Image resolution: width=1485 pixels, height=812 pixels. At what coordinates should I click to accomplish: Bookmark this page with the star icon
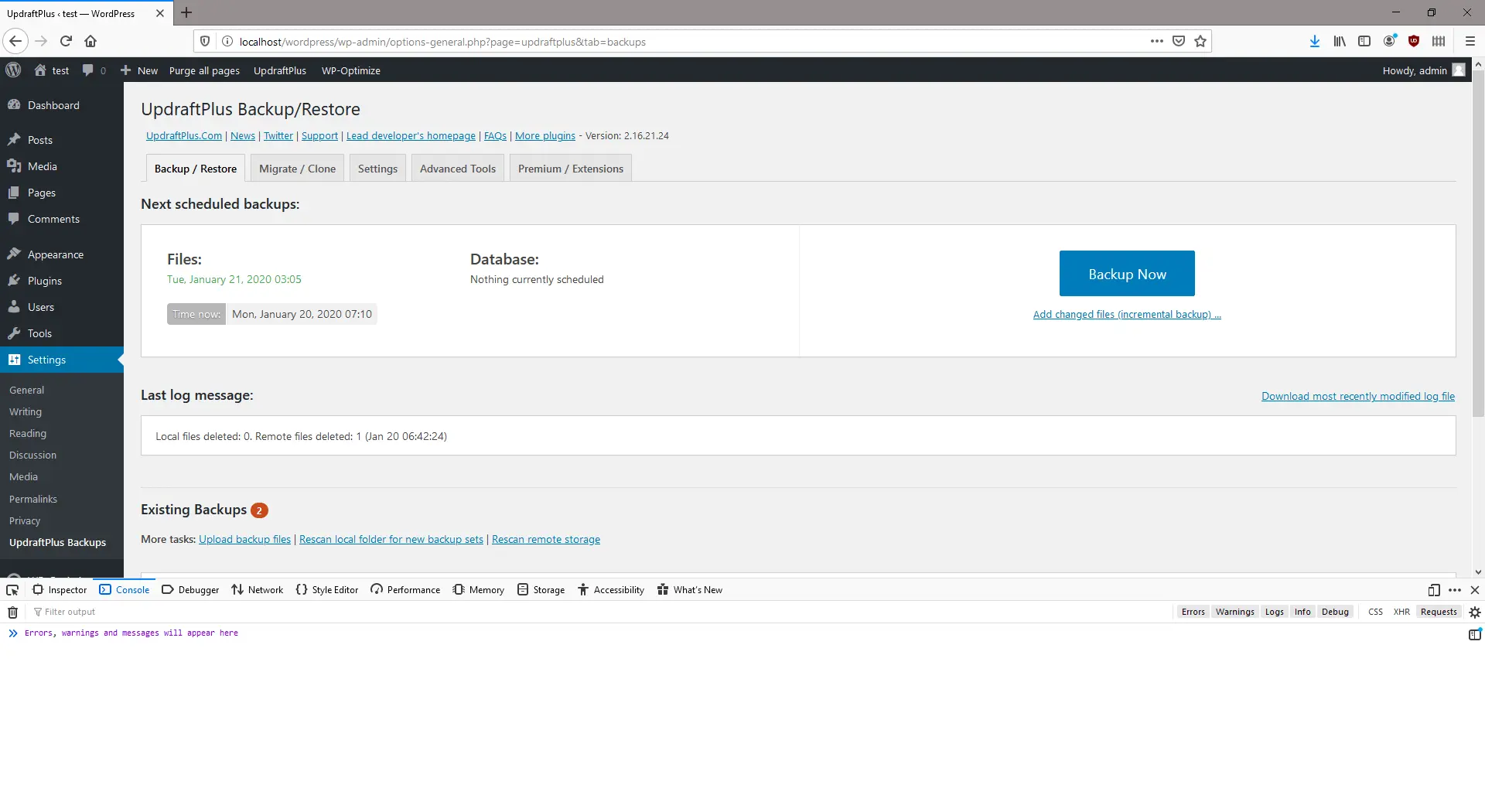(1200, 41)
